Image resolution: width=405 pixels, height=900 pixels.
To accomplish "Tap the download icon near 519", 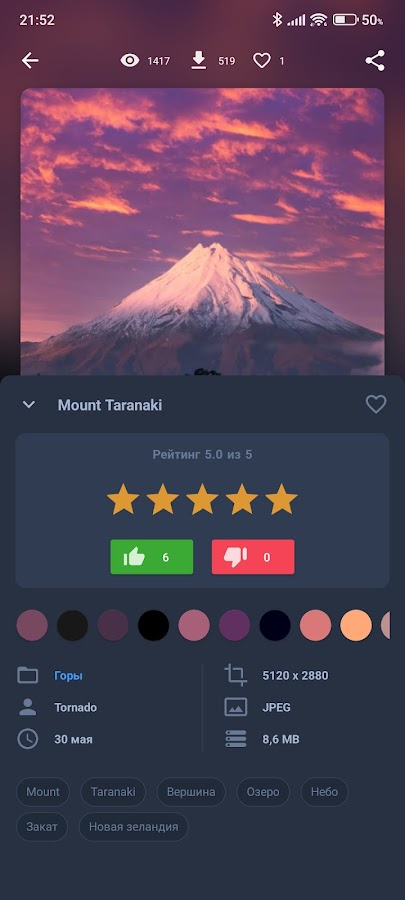I will coord(198,60).
